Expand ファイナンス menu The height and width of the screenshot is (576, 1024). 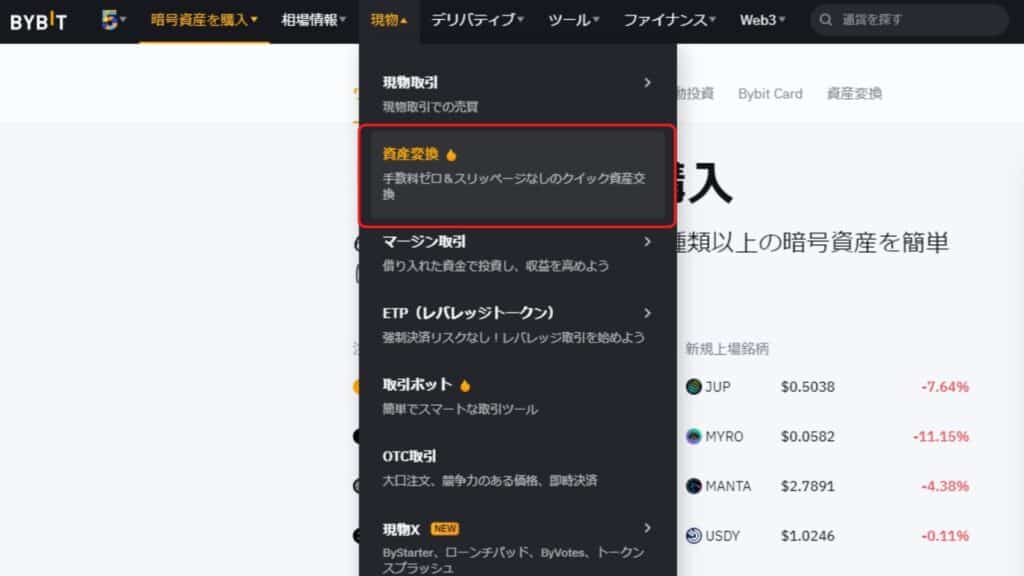click(x=669, y=20)
